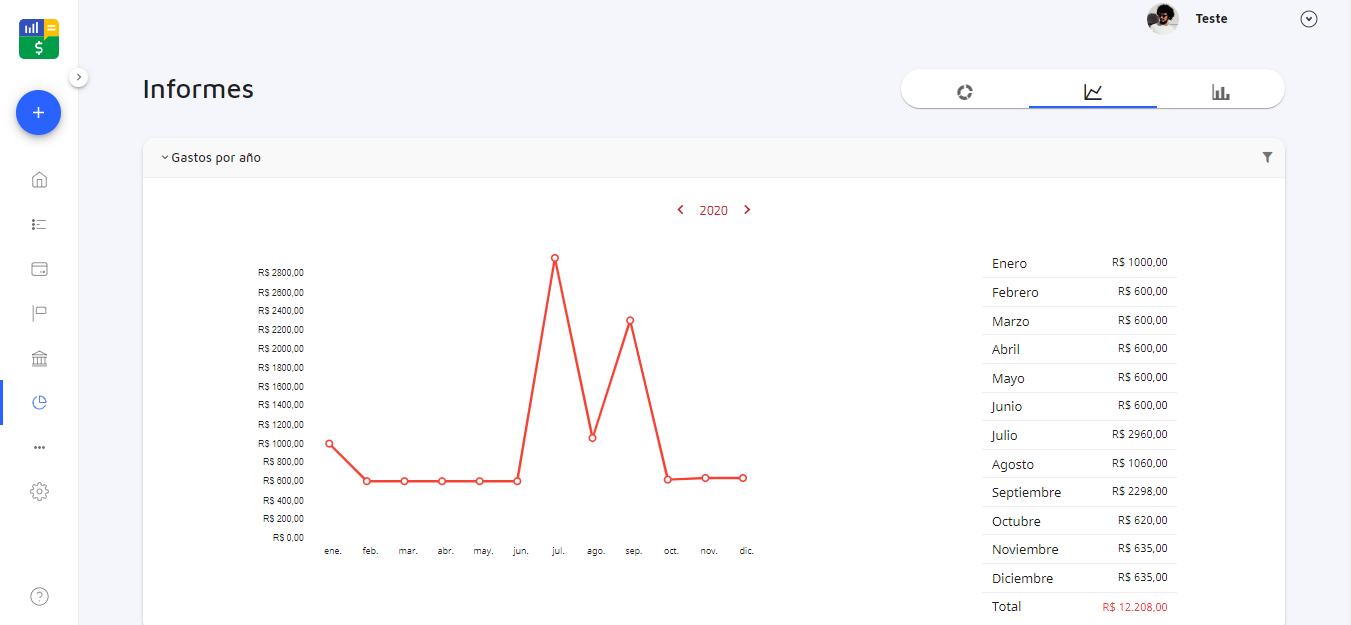Open the more options ellipsis in sidebar
The image size is (1351, 625).
pos(39,447)
